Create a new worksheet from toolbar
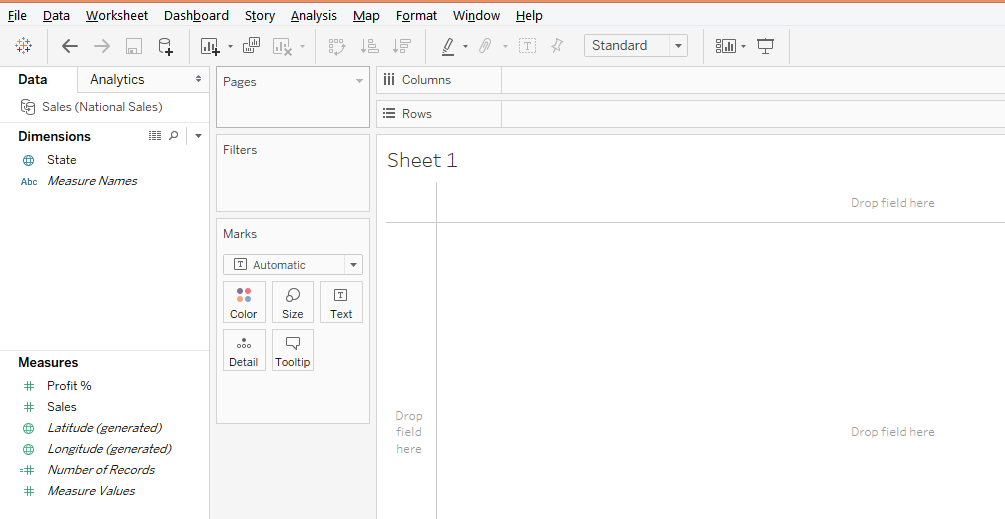1005x519 pixels. click(210, 46)
